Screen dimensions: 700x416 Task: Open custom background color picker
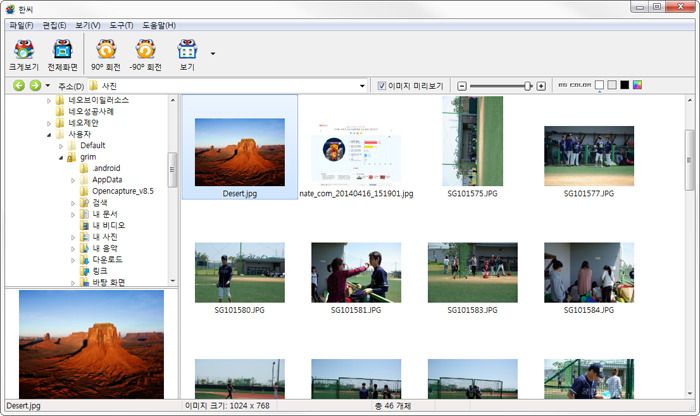[637, 85]
